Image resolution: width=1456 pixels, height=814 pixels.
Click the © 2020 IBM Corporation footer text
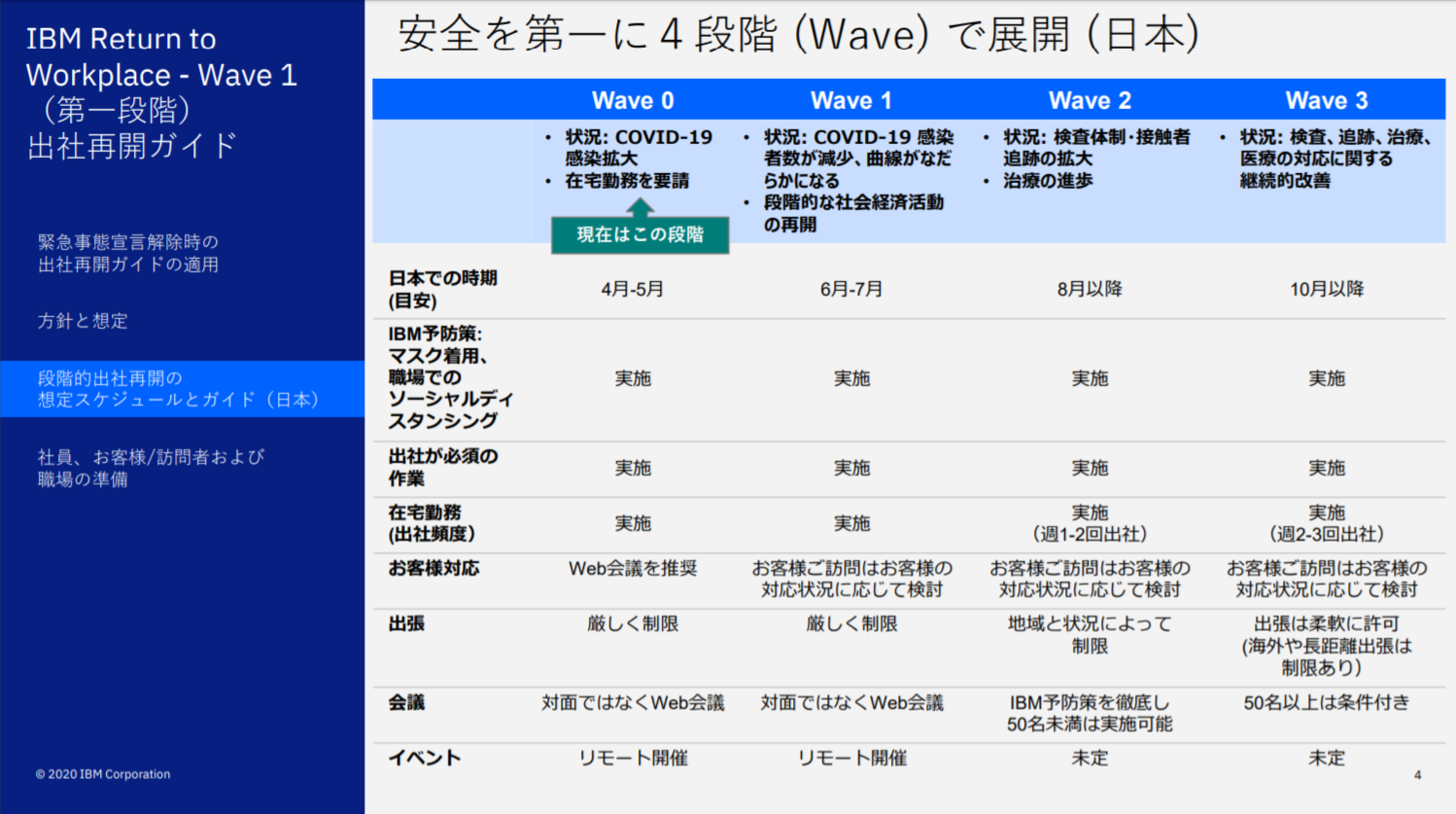[x=101, y=775]
